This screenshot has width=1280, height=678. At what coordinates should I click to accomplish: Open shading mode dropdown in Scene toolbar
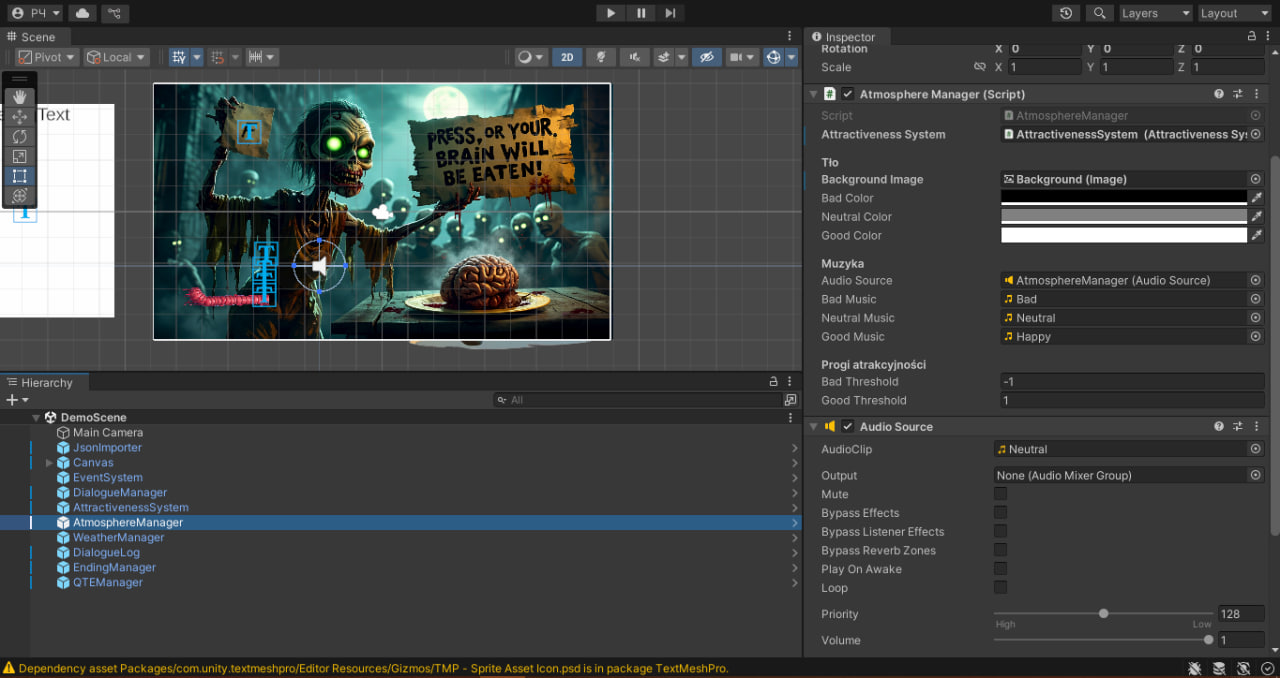click(530, 57)
